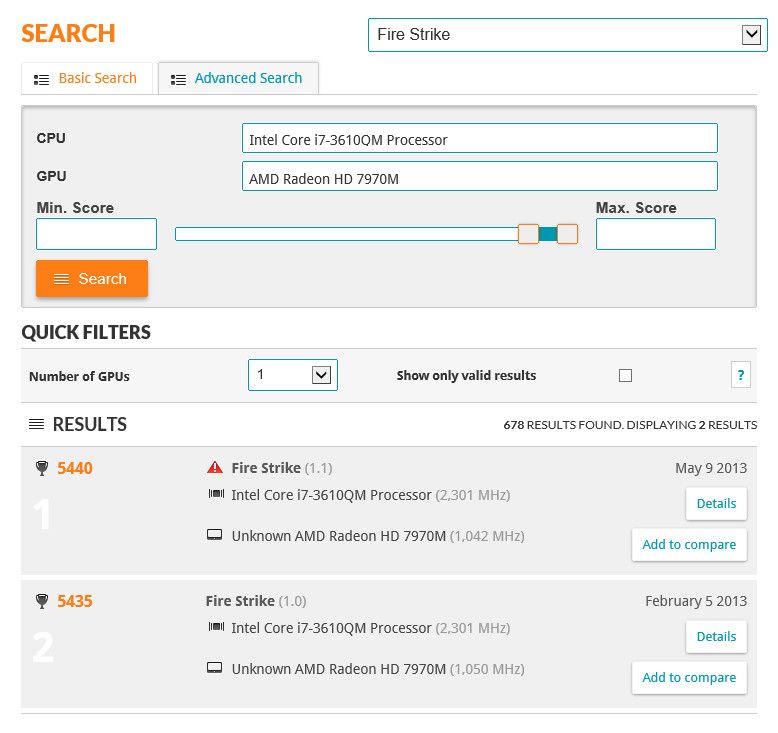
Task: Focus the Min. Score input field
Action: click(96, 234)
